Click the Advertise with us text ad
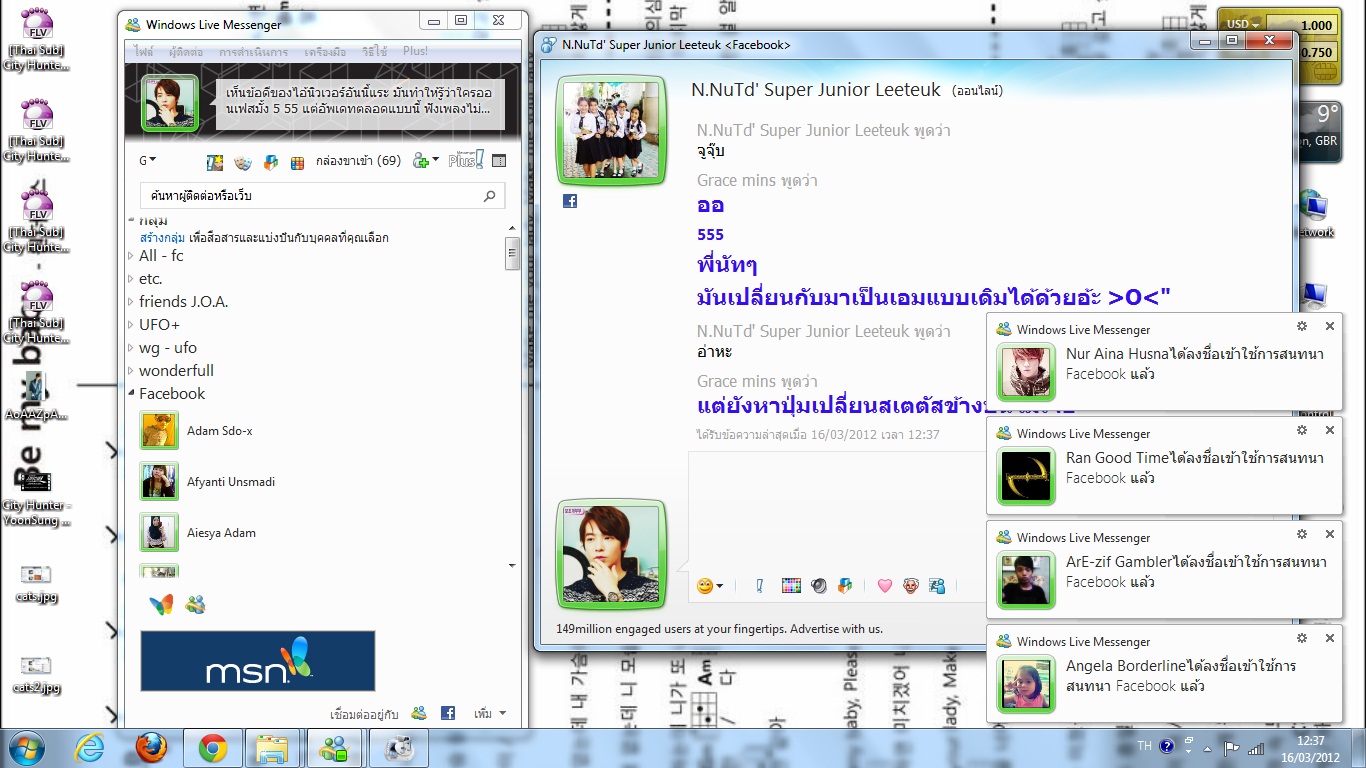This screenshot has width=1366, height=768. click(x=720, y=629)
